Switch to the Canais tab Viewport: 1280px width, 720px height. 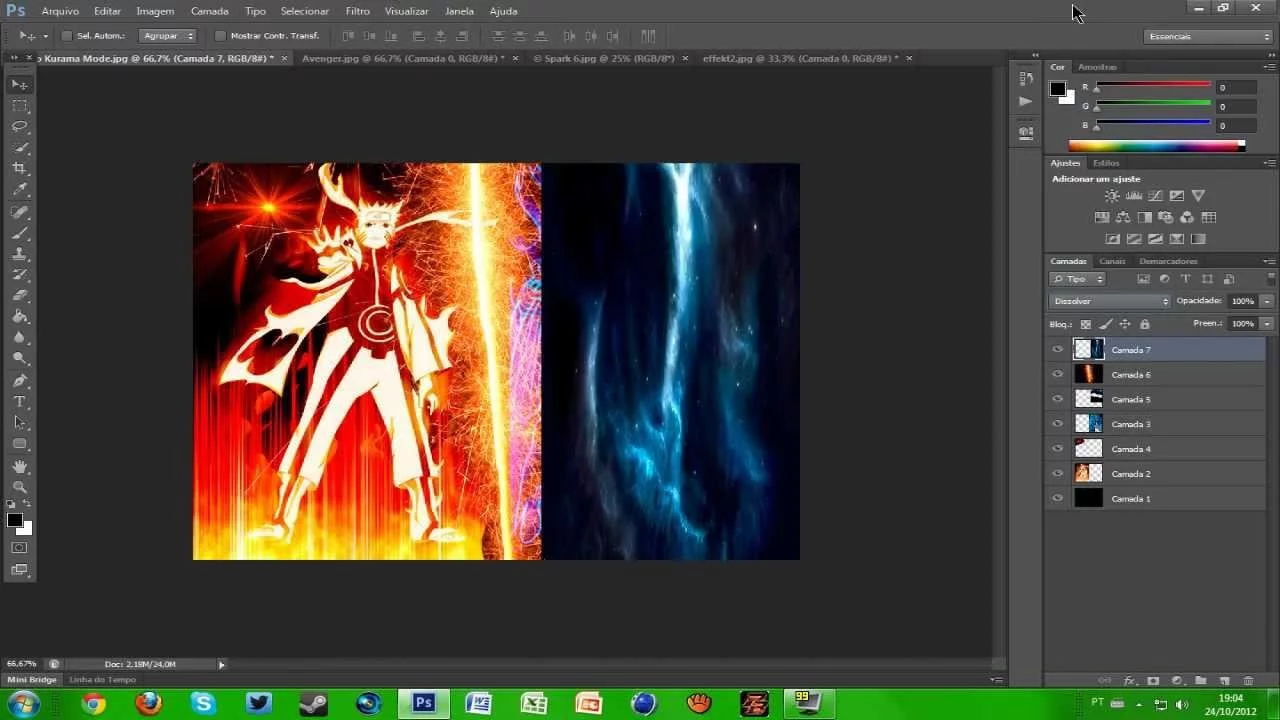[x=1112, y=261]
